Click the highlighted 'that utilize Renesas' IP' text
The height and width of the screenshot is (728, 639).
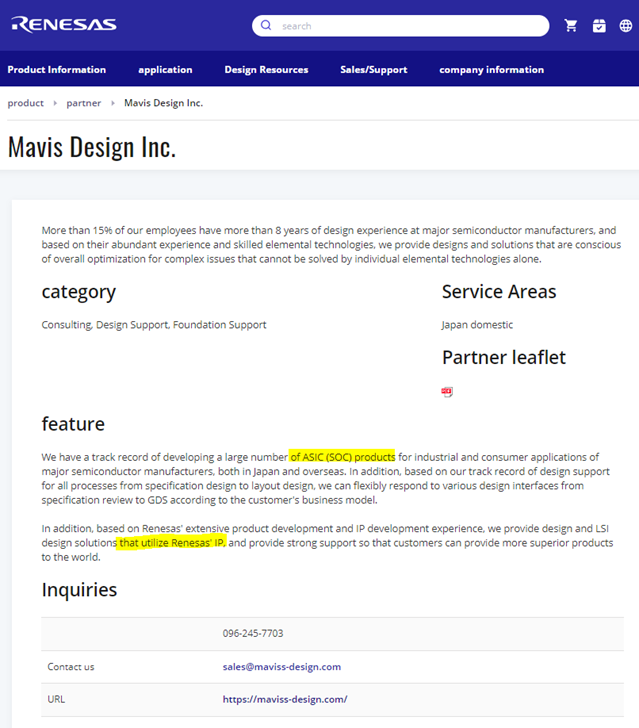click(x=171, y=543)
